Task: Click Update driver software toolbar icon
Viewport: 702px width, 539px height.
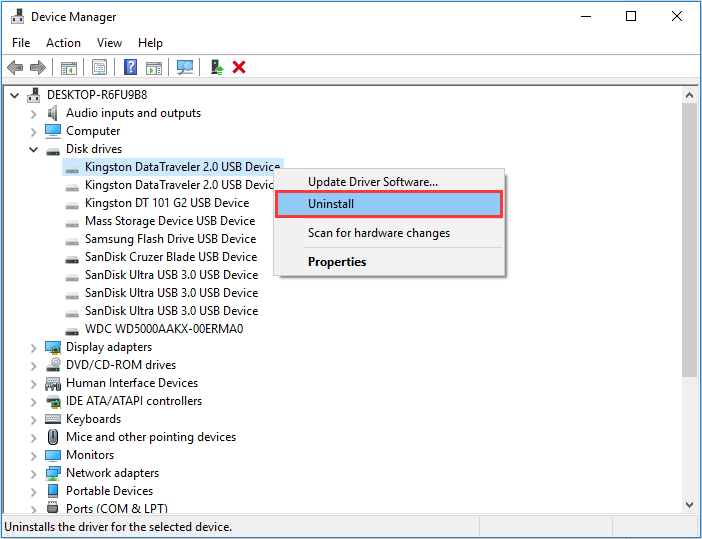Action: point(217,68)
